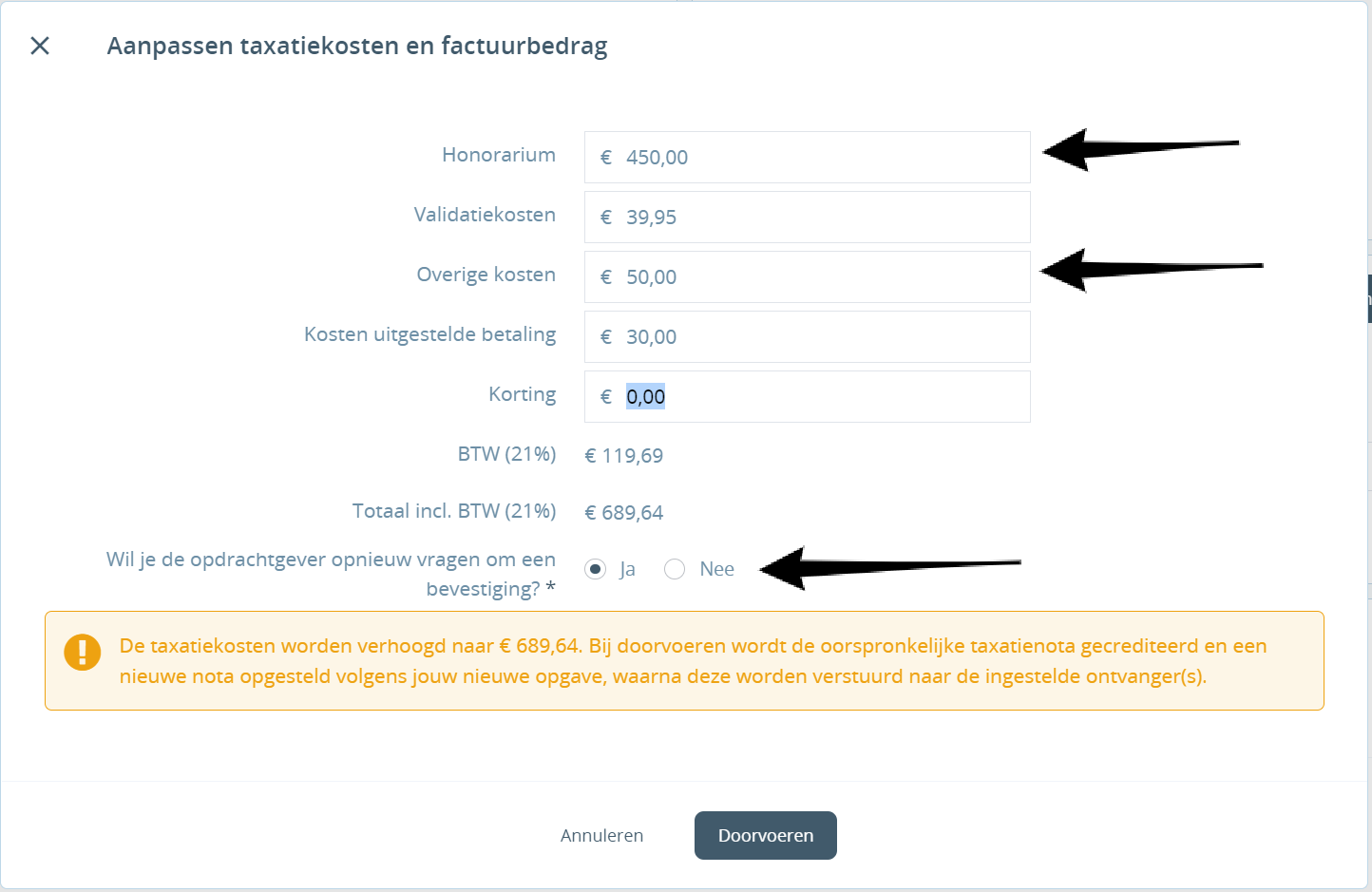Click the Honorarium amount field
Image resolution: width=1372 pixels, height=892 pixels.
click(x=808, y=158)
